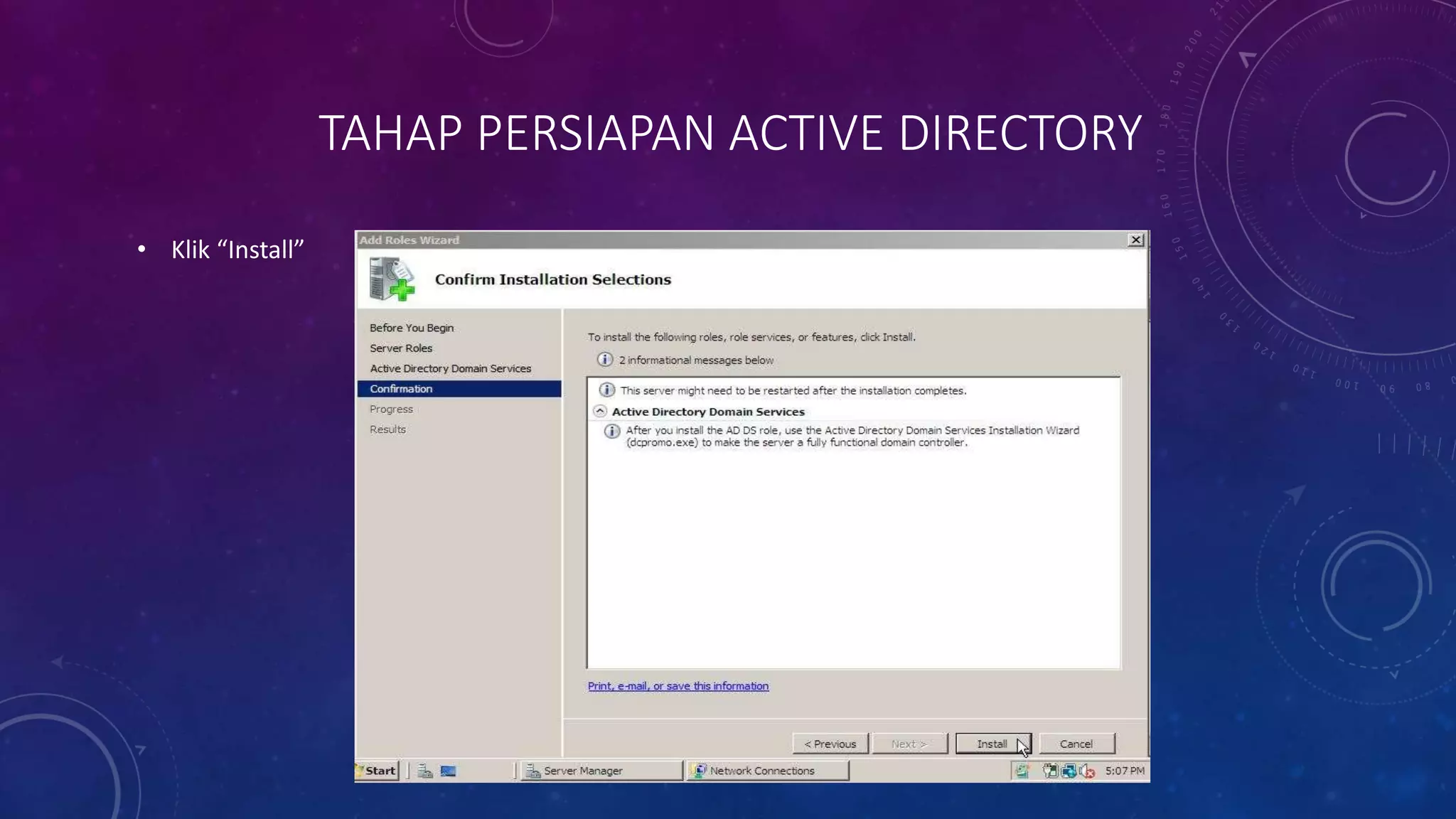Screen dimensions: 1456x819
Task: Click the 5:07 PM clock
Action: pyautogui.click(x=1125, y=771)
